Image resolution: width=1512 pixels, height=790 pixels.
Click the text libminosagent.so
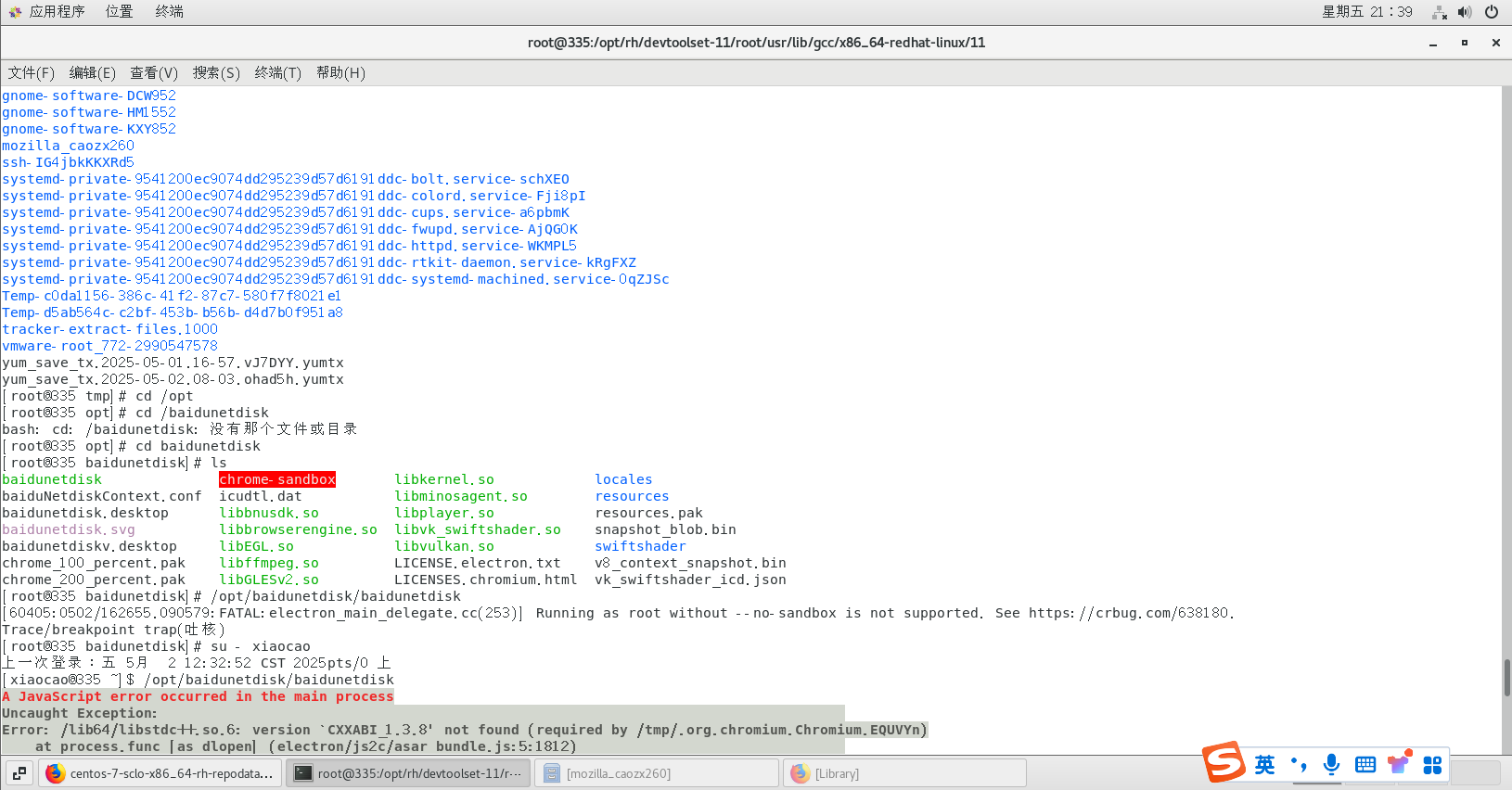tap(461, 496)
